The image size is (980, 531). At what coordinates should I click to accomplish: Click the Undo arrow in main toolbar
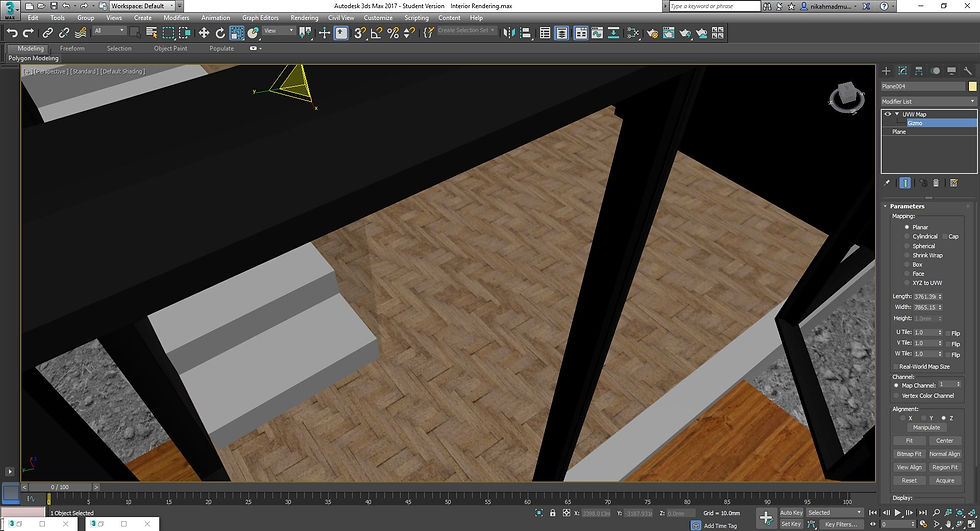12,33
